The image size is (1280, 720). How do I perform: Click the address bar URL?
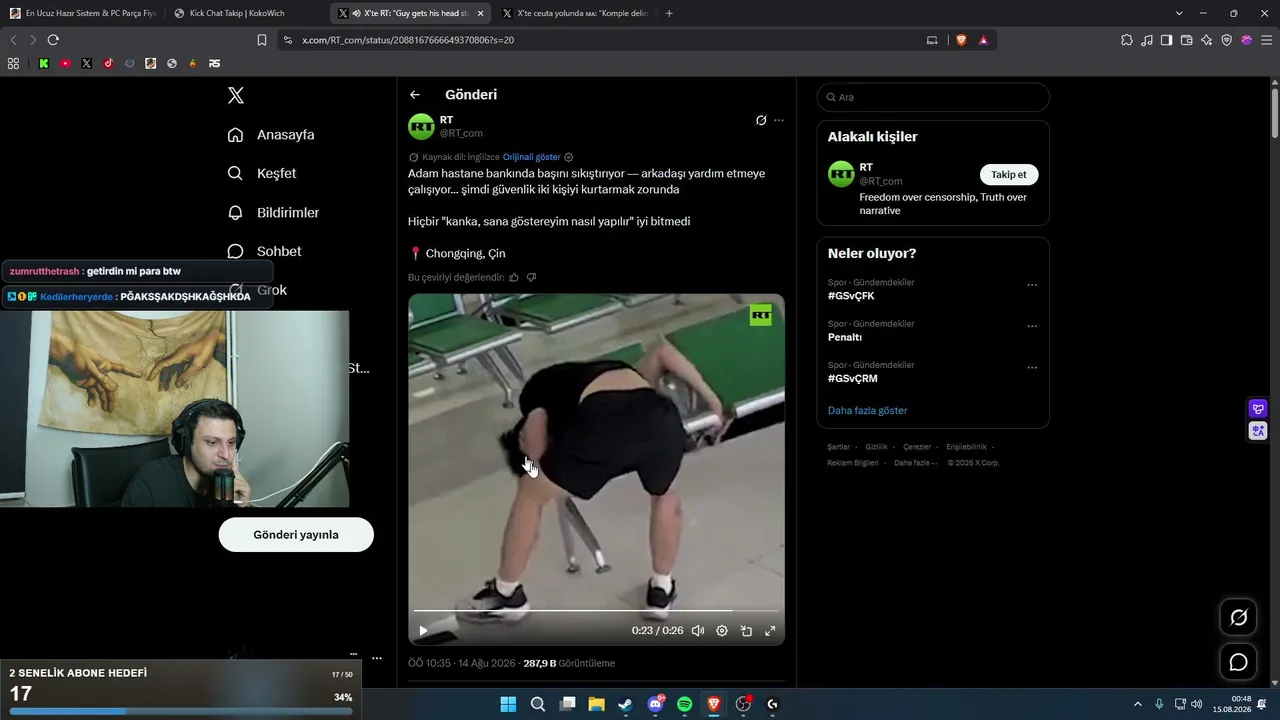pos(408,40)
